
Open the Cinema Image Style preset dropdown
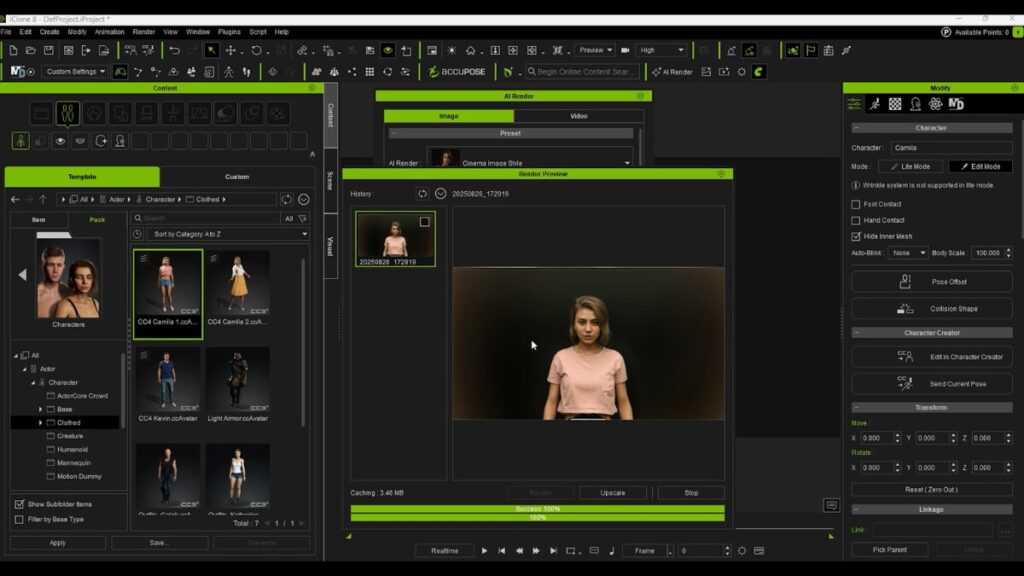(x=530, y=163)
